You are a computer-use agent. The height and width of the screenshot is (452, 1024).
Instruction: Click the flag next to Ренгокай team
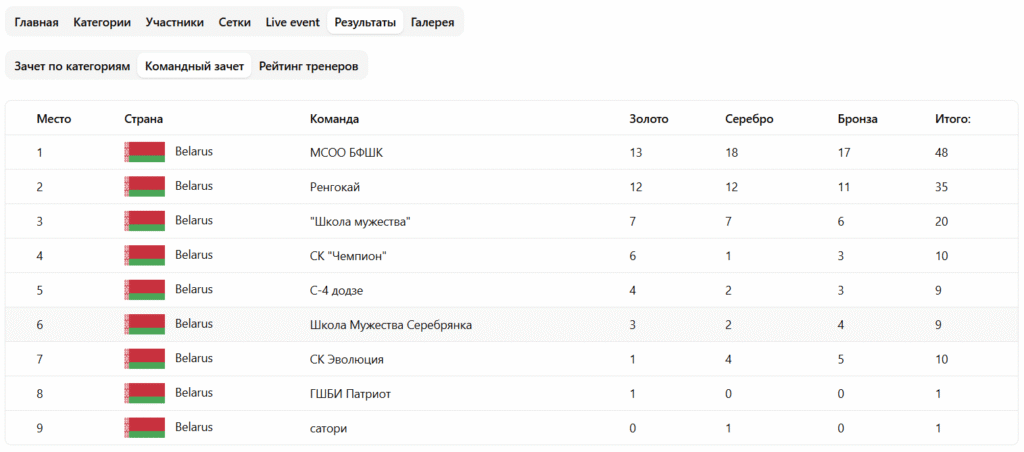(x=144, y=186)
